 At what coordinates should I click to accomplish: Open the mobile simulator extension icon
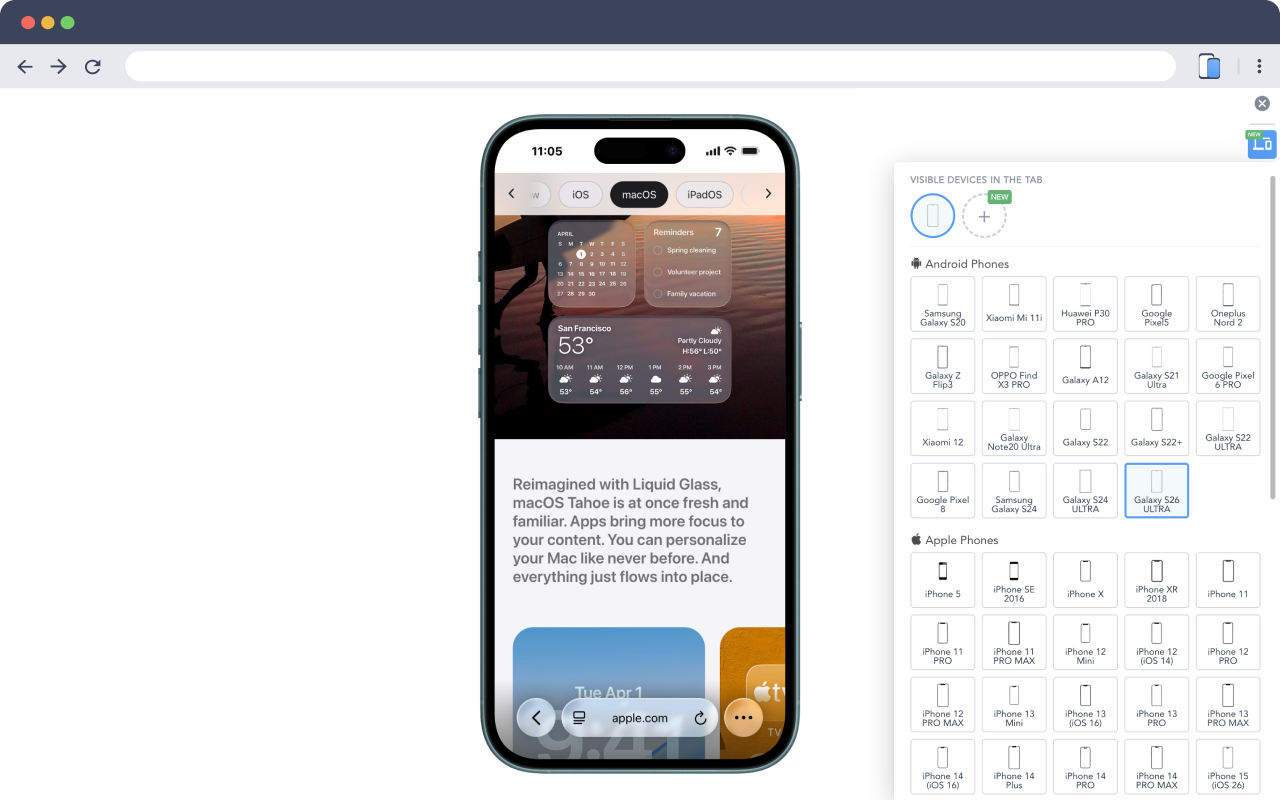[1209, 67]
